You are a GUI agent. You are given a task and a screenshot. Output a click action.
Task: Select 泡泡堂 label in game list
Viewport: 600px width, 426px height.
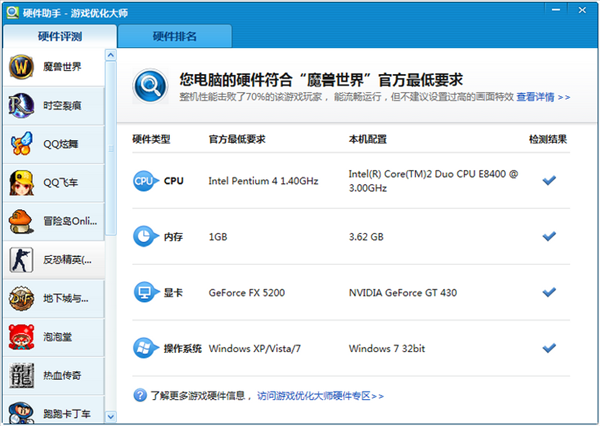(x=57, y=337)
